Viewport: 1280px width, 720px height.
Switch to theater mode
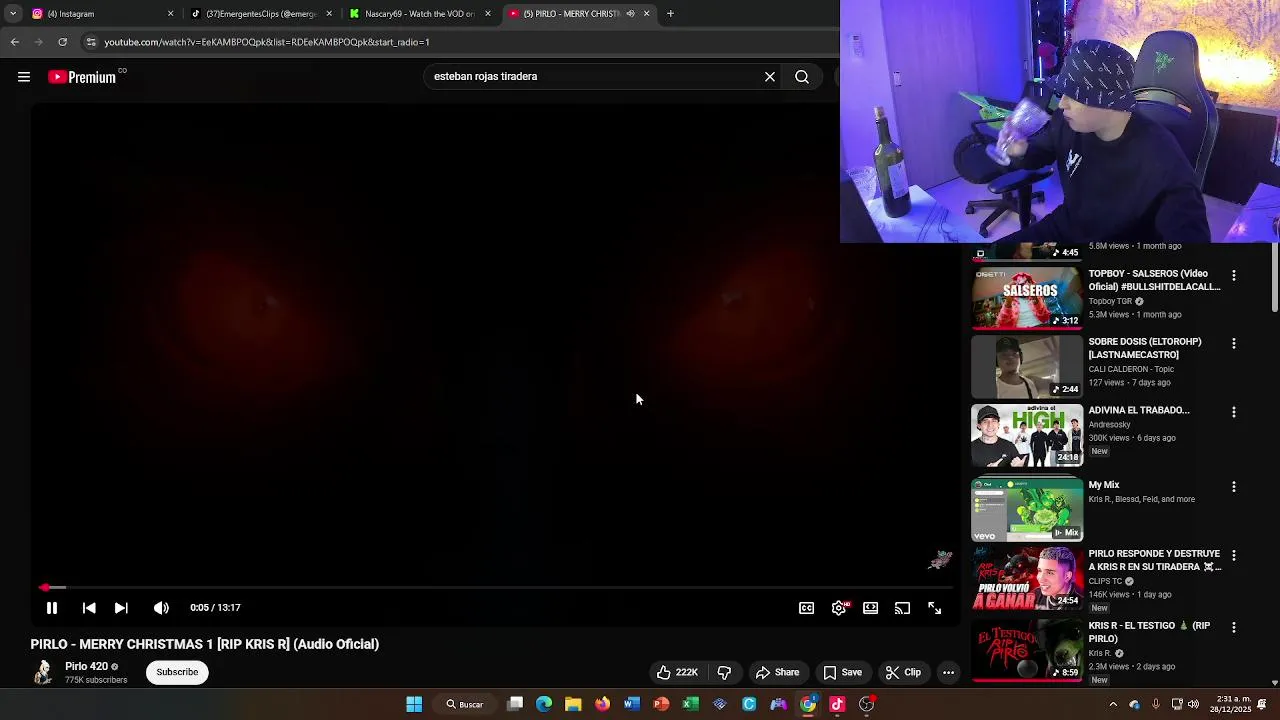coord(870,608)
